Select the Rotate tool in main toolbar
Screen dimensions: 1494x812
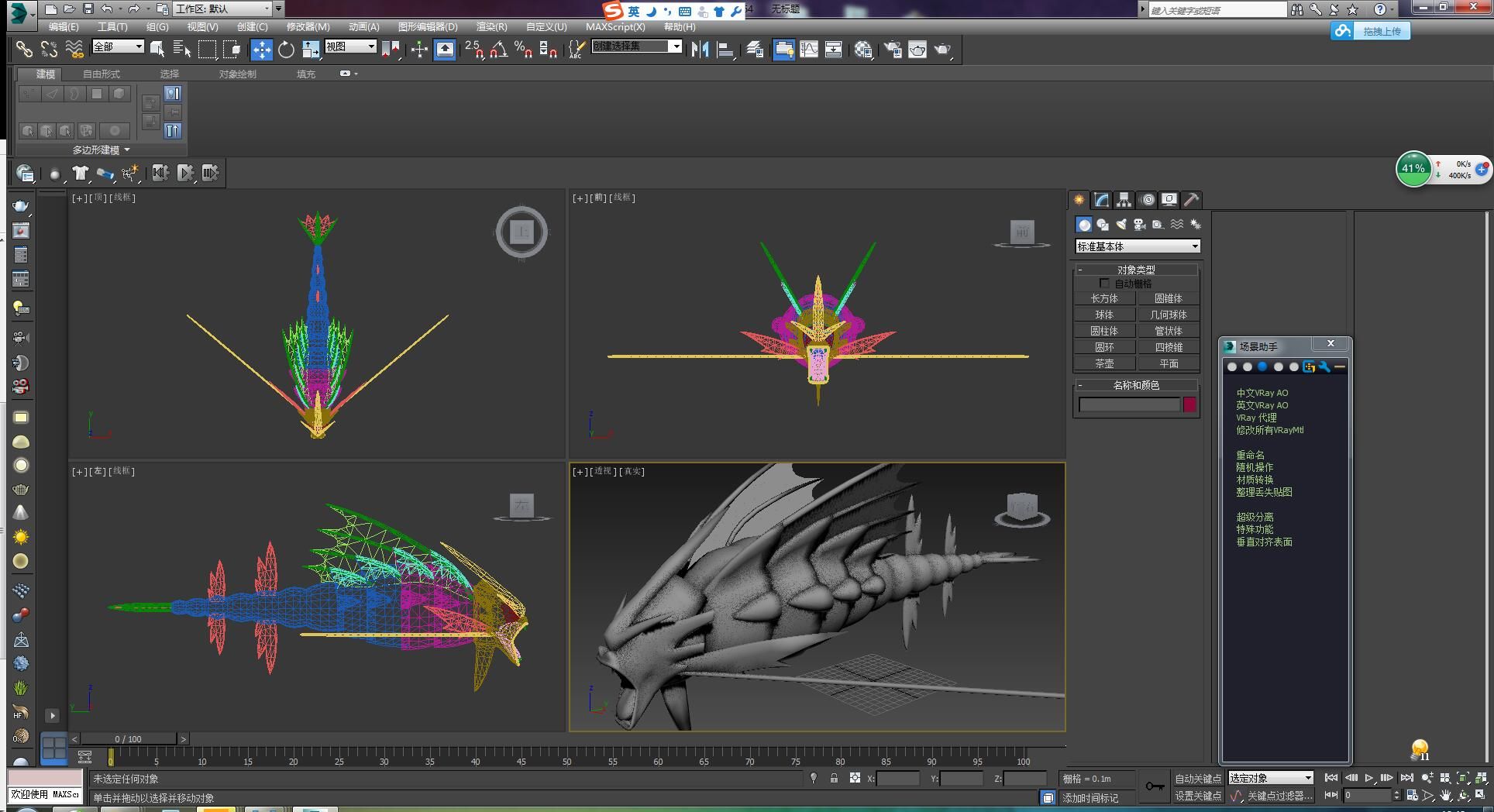click(286, 50)
